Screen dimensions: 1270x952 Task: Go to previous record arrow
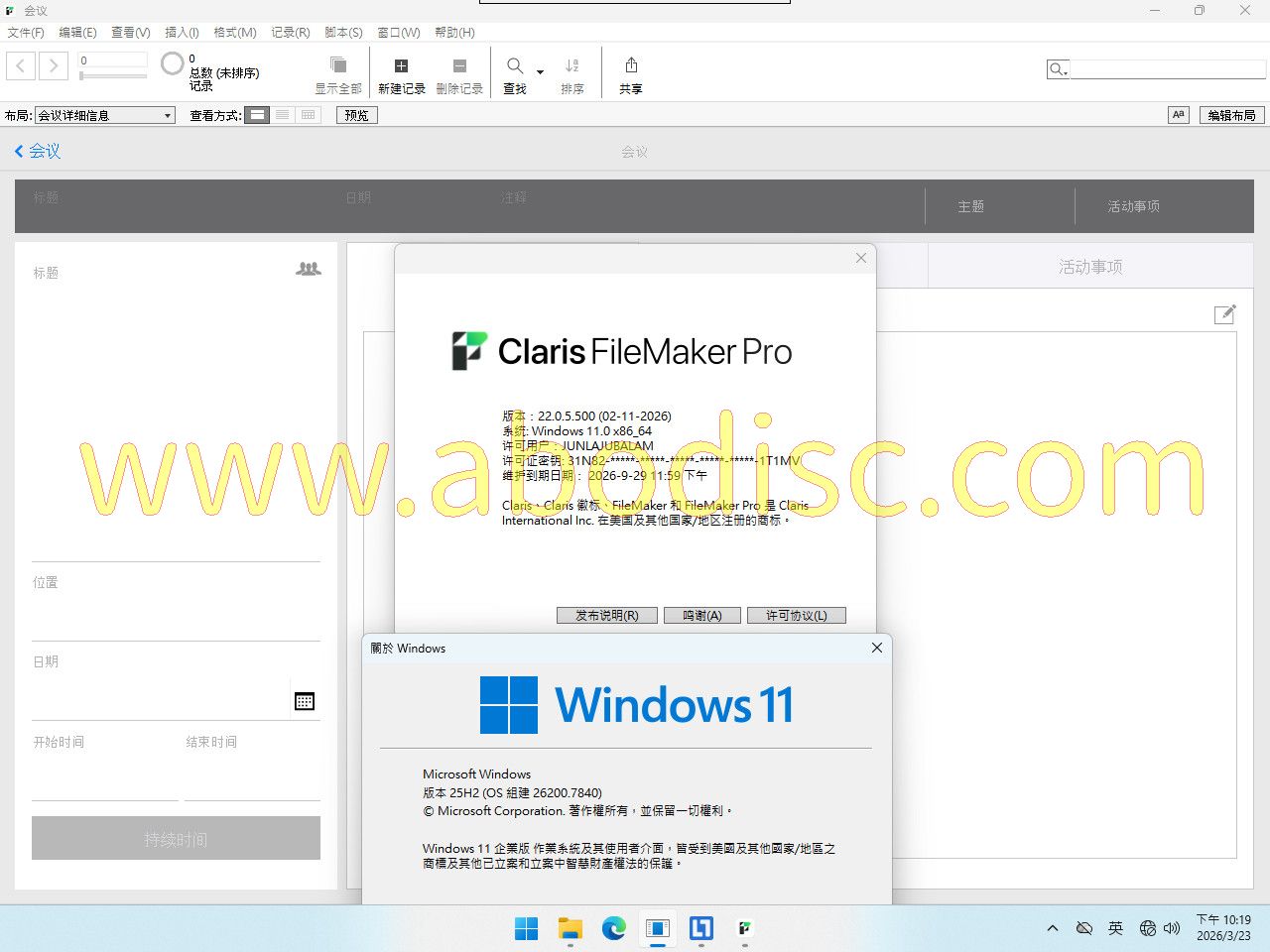coord(21,66)
